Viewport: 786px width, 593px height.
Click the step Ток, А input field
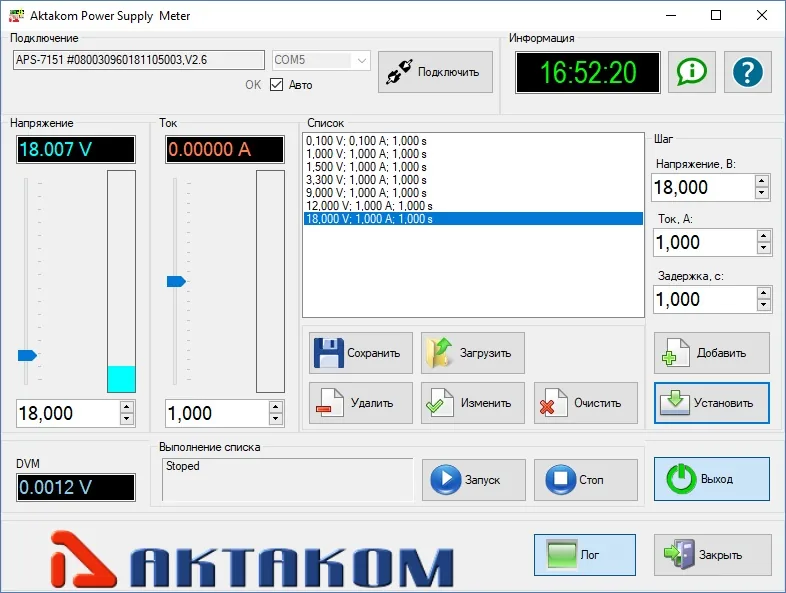point(704,243)
